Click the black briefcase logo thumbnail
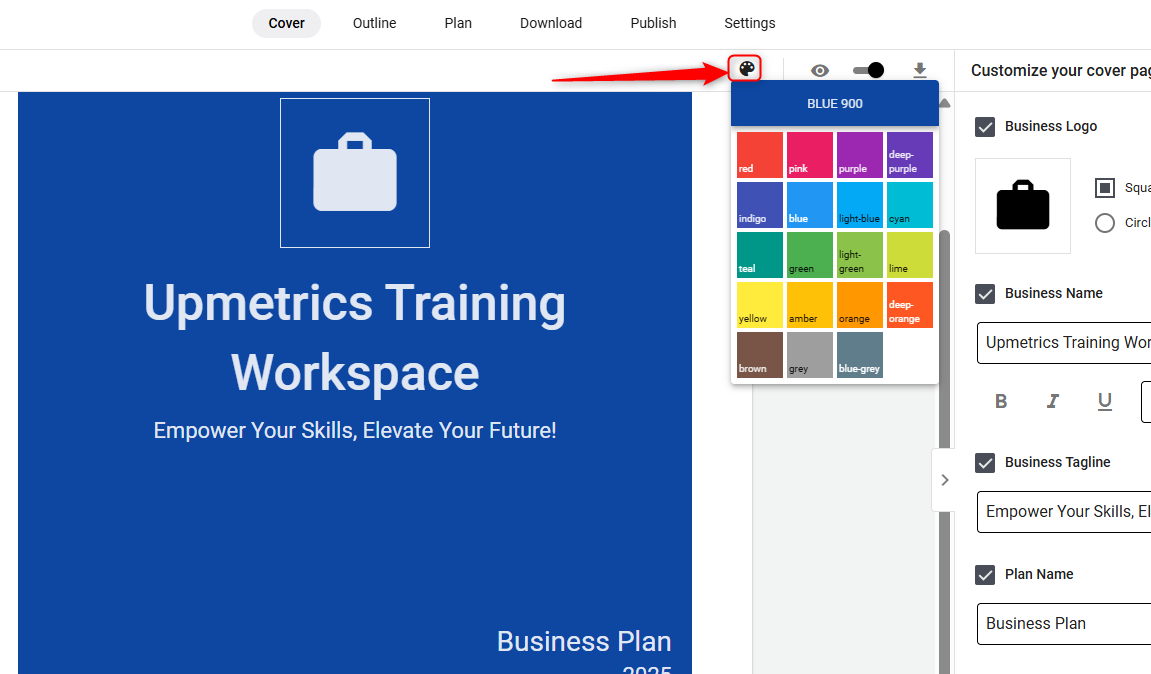Image resolution: width=1151 pixels, height=674 pixels. (x=1023, y=206)
